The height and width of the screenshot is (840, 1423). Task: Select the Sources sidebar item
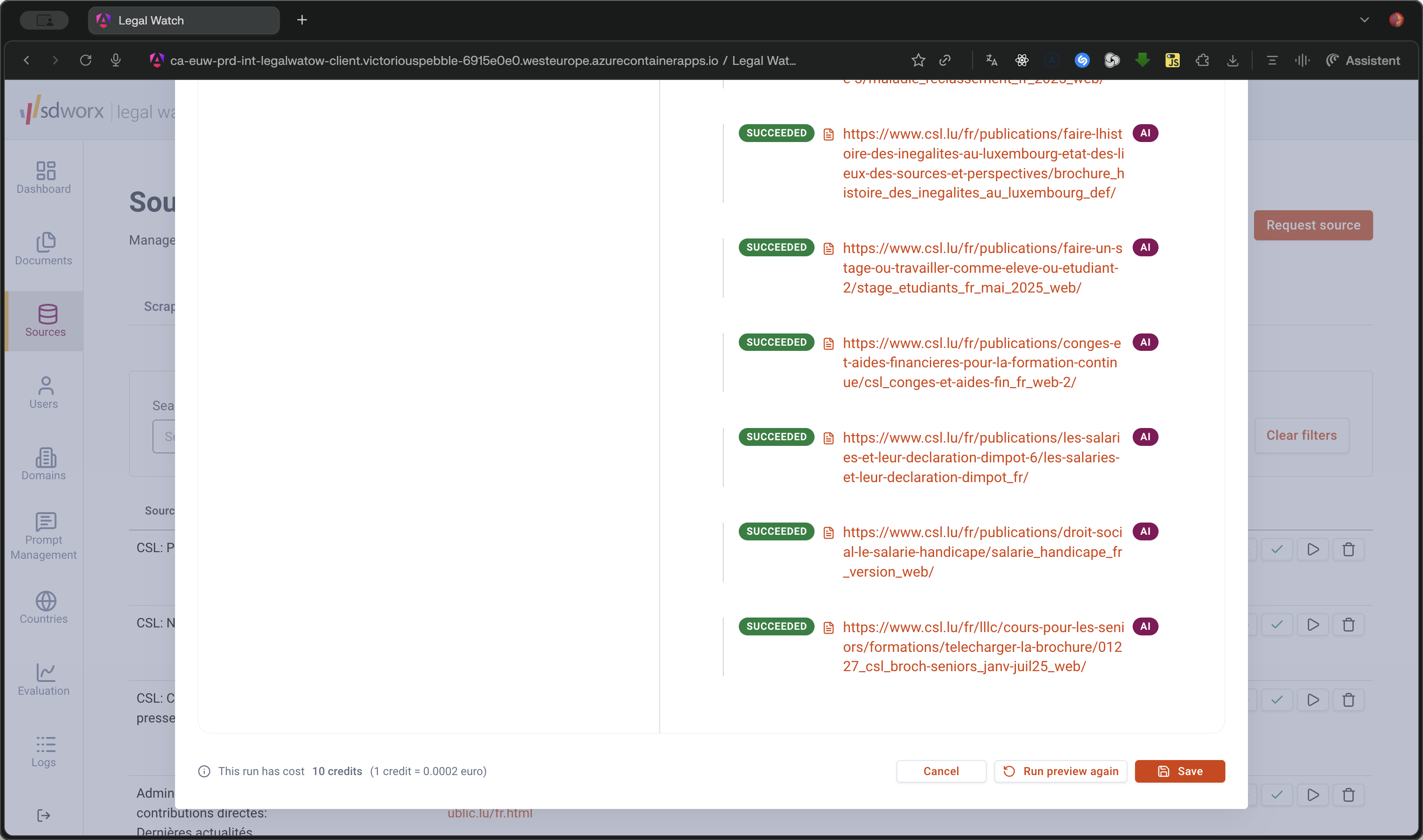(45, 321)
